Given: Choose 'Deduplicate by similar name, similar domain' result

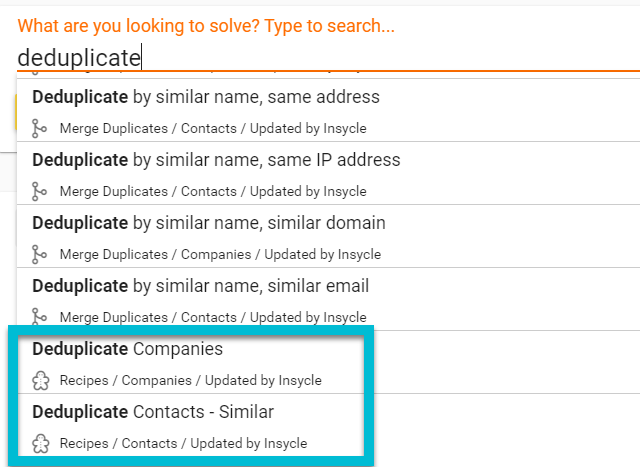Looking at the screenshot, I should [328, 236].
